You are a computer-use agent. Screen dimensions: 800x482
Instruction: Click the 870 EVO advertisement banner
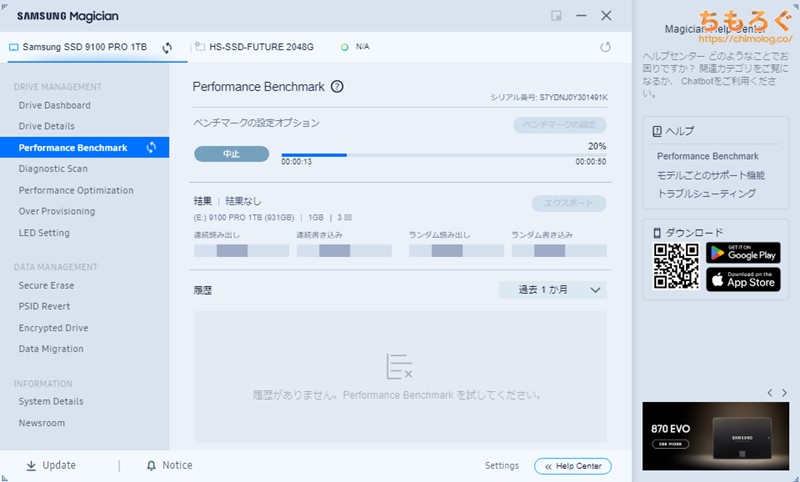click(715, 436)
